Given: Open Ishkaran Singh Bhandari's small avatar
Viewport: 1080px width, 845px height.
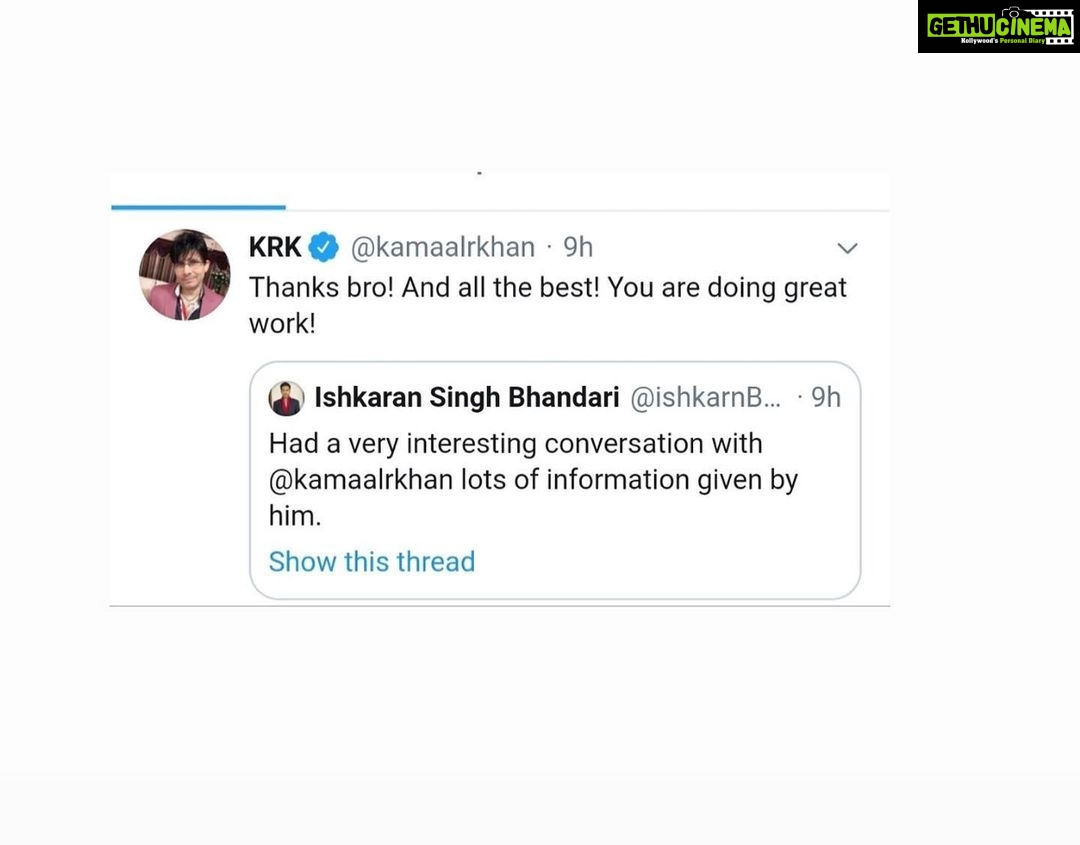Looking at the screenshot, I should [x=286, y=398].
